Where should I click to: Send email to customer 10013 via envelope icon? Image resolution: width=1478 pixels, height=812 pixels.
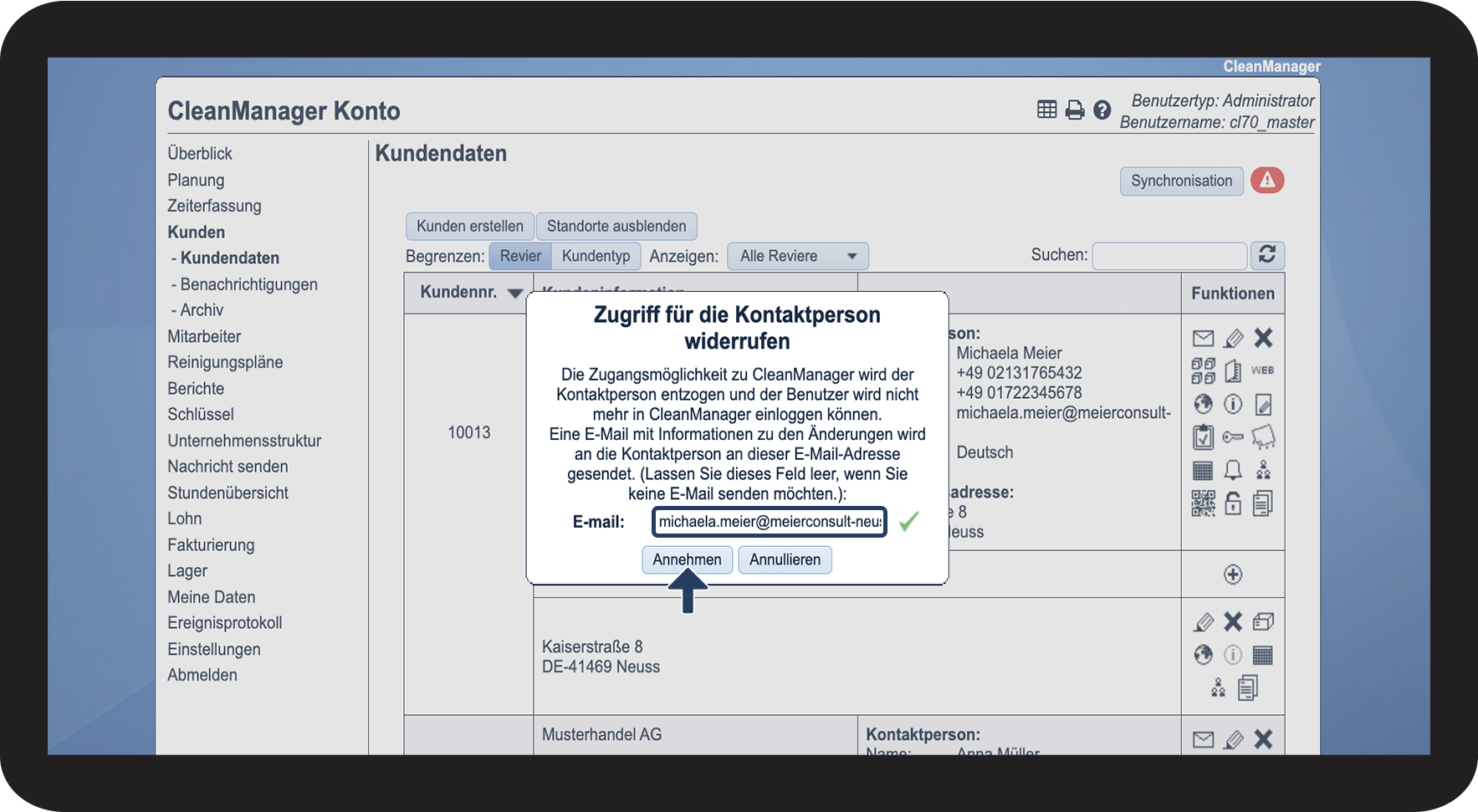pos(1203,338)
